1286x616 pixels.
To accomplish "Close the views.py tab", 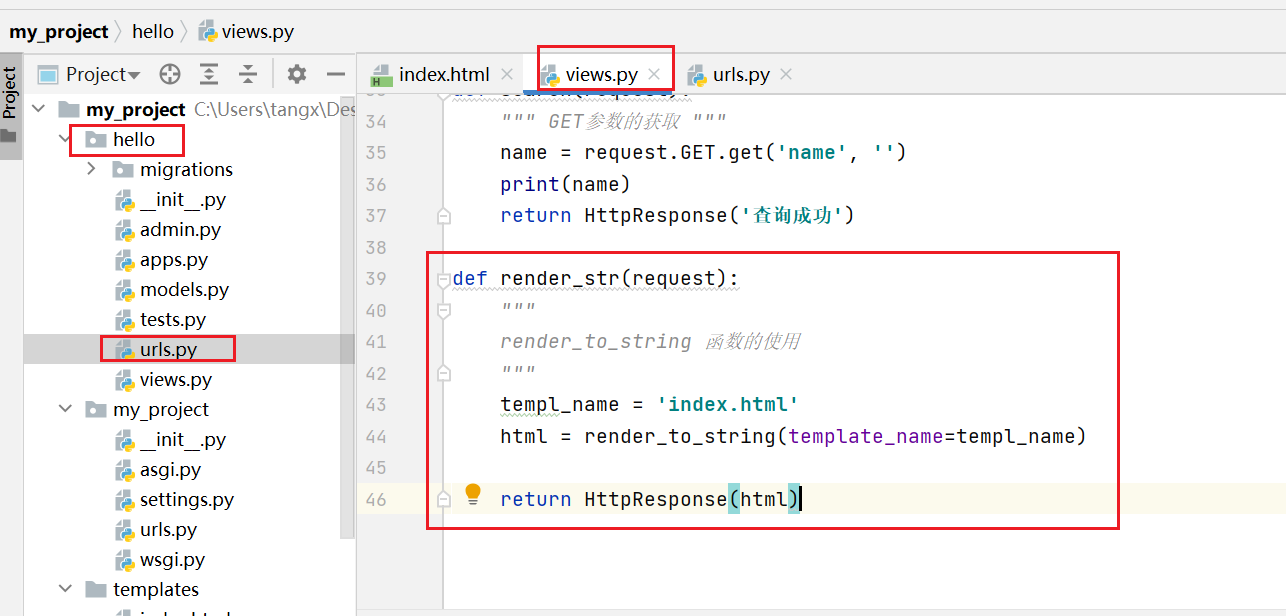I will click(654, 74).
